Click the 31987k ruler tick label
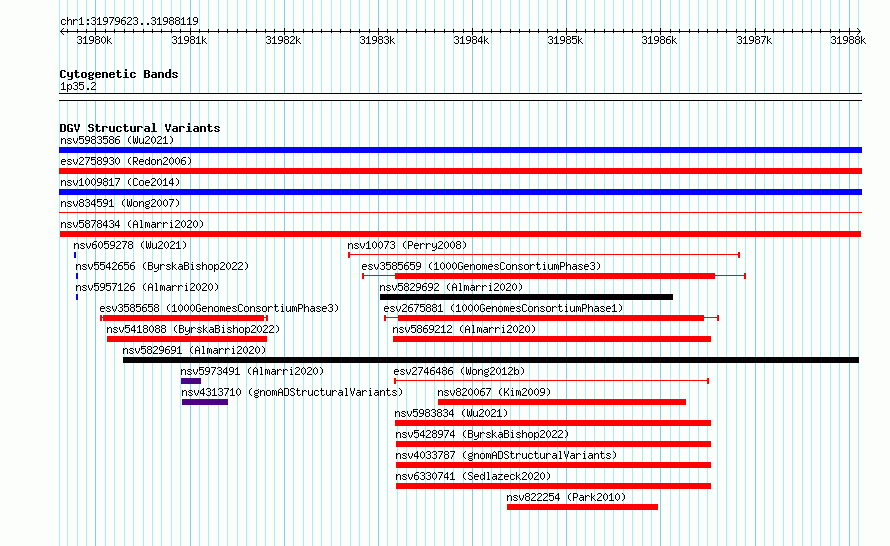 [754, 40]
